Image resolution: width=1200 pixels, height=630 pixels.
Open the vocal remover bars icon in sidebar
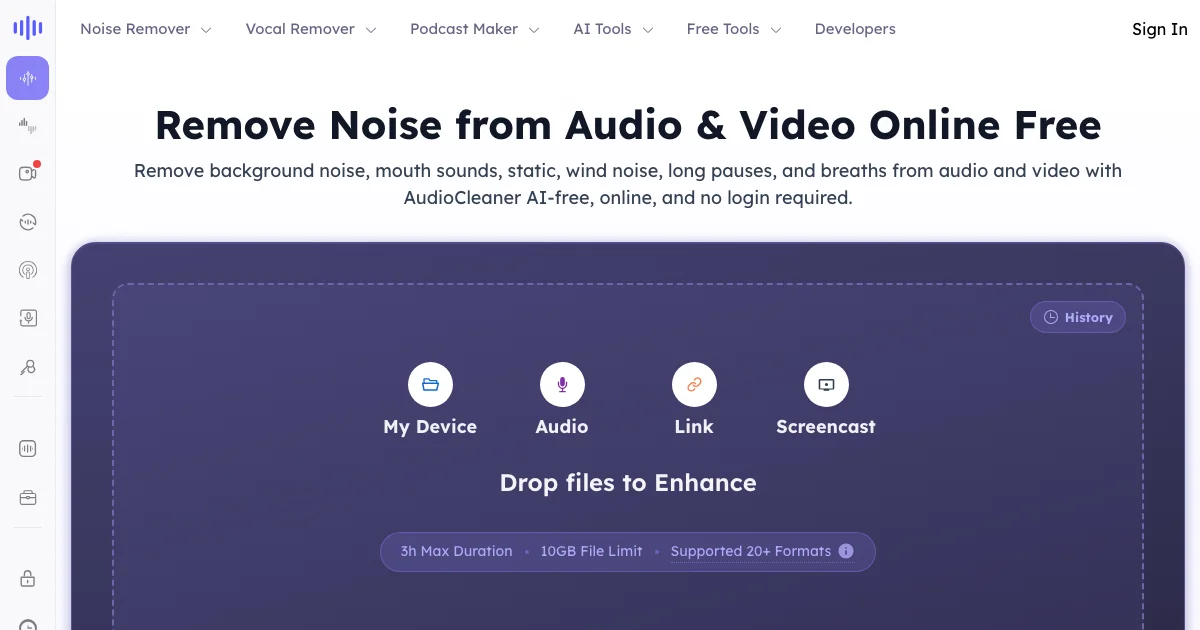28,125
